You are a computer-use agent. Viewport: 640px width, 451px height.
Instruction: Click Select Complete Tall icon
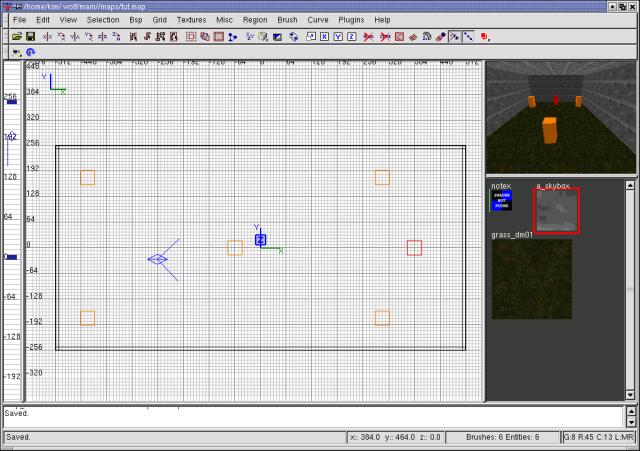pyautogui.click(x=133, y=37)
